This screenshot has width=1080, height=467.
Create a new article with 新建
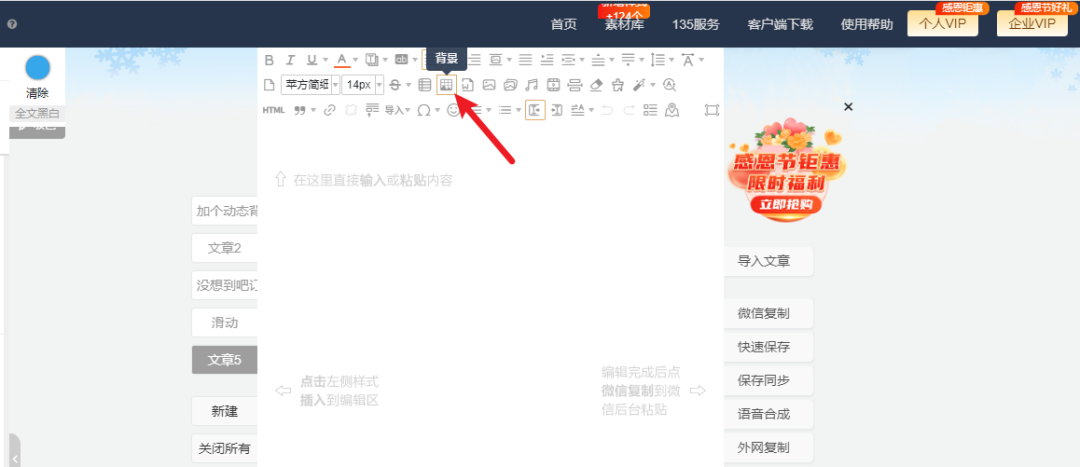(x=225, y=412)
